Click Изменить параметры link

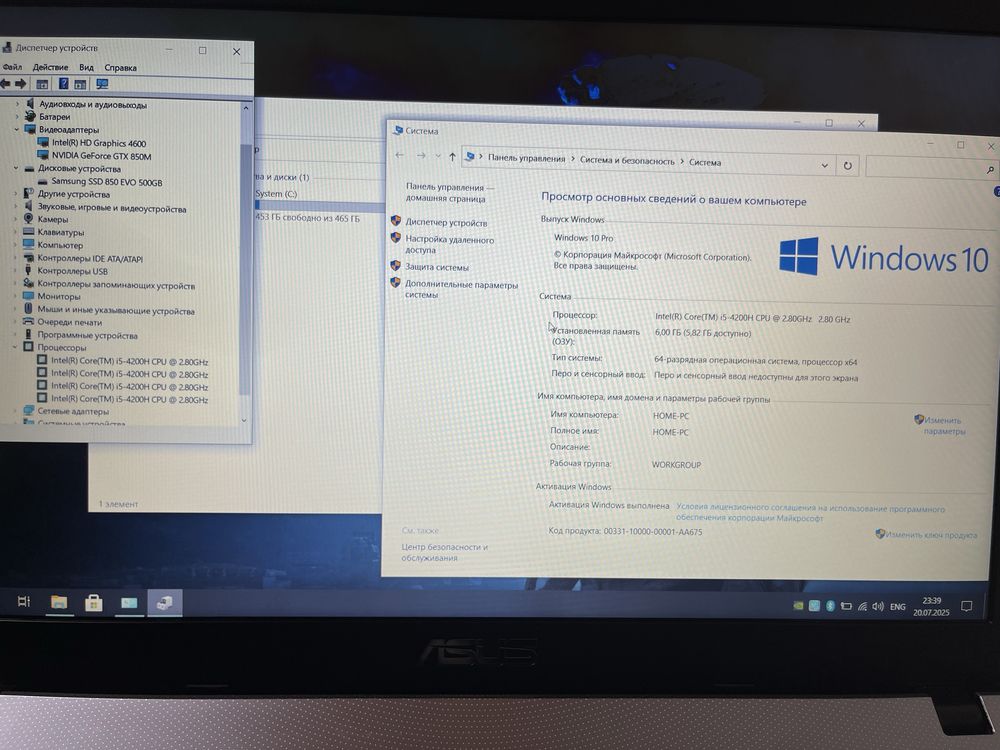945,425
